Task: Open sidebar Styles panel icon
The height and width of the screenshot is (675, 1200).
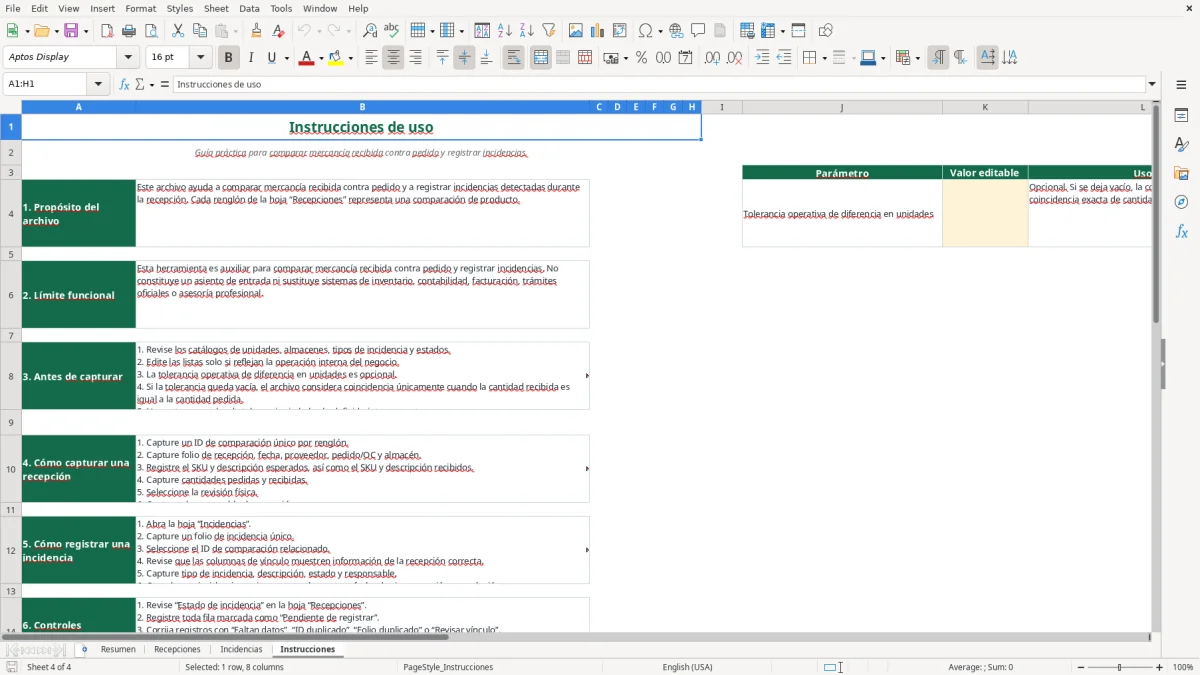Action: point(1181,144)
